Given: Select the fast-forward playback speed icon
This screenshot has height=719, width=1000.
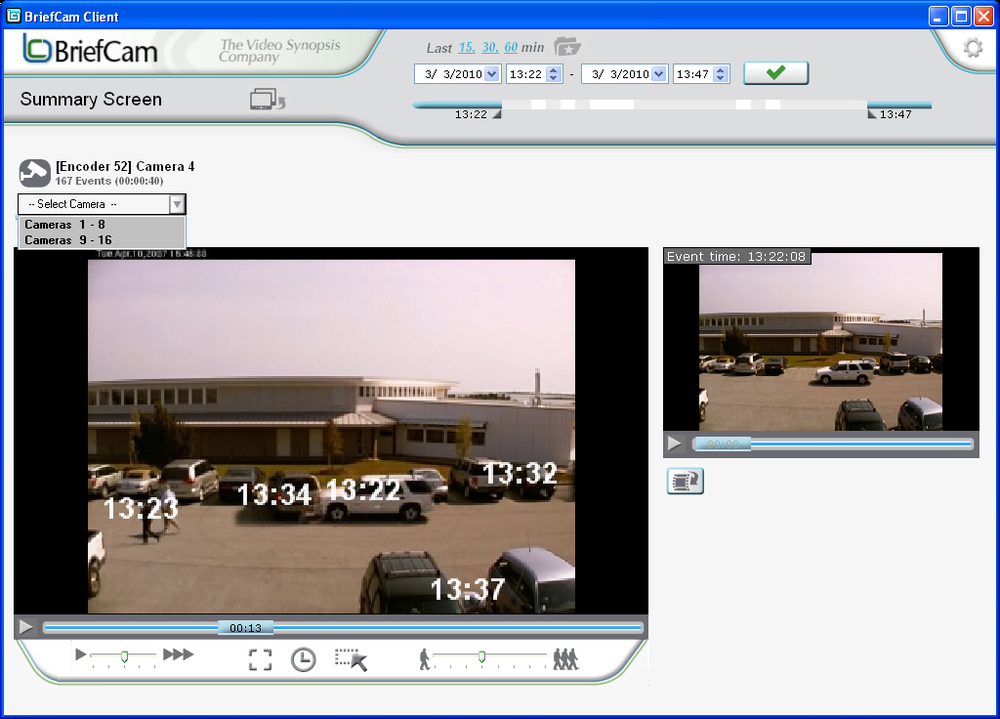Looking at the screenshot, I should pyautogui.click(x=179, y=654).
